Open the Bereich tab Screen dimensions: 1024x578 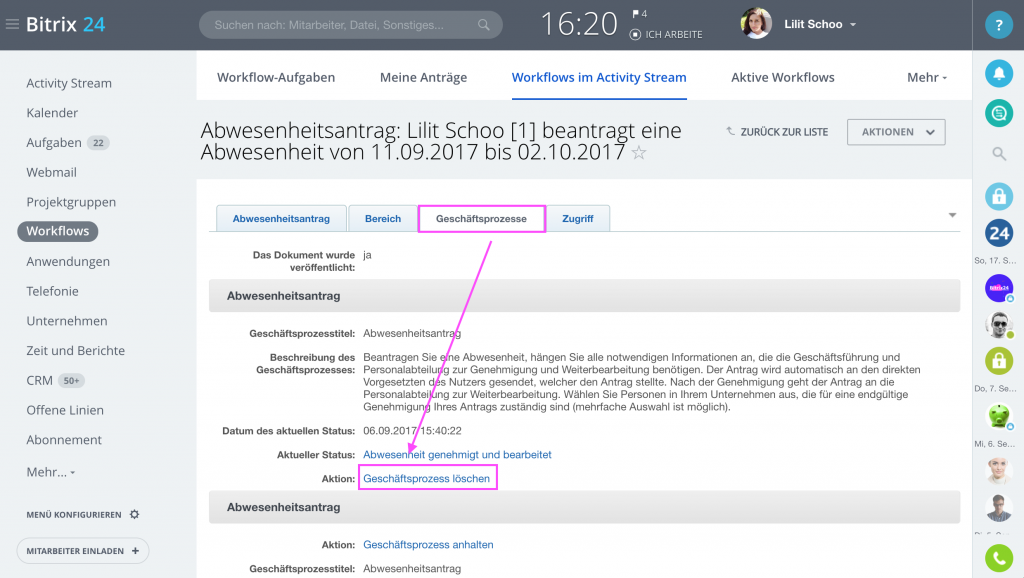[x=383, y=219]
